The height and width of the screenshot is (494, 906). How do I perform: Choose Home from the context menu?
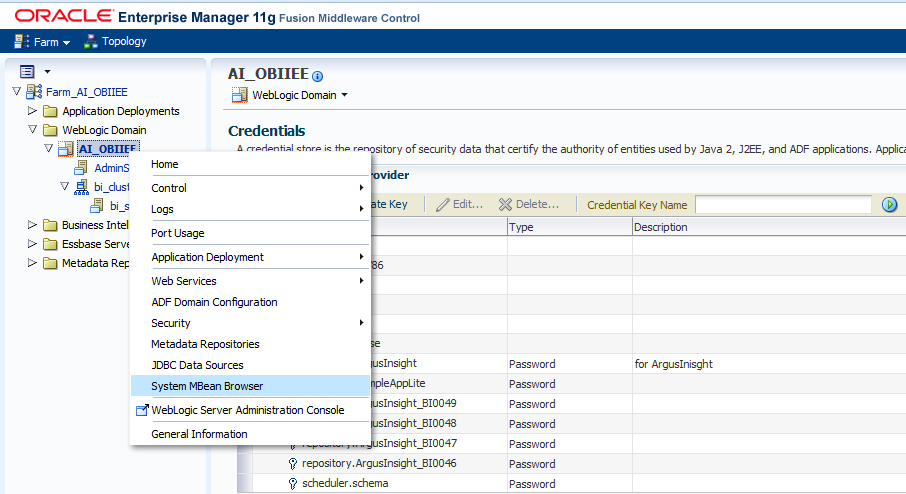(250, 164)
